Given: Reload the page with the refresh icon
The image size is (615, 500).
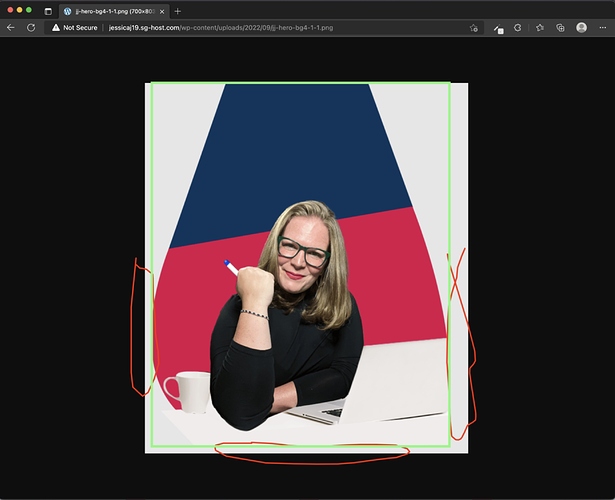Looking at the screenshot, I should (x=31, y=28).
